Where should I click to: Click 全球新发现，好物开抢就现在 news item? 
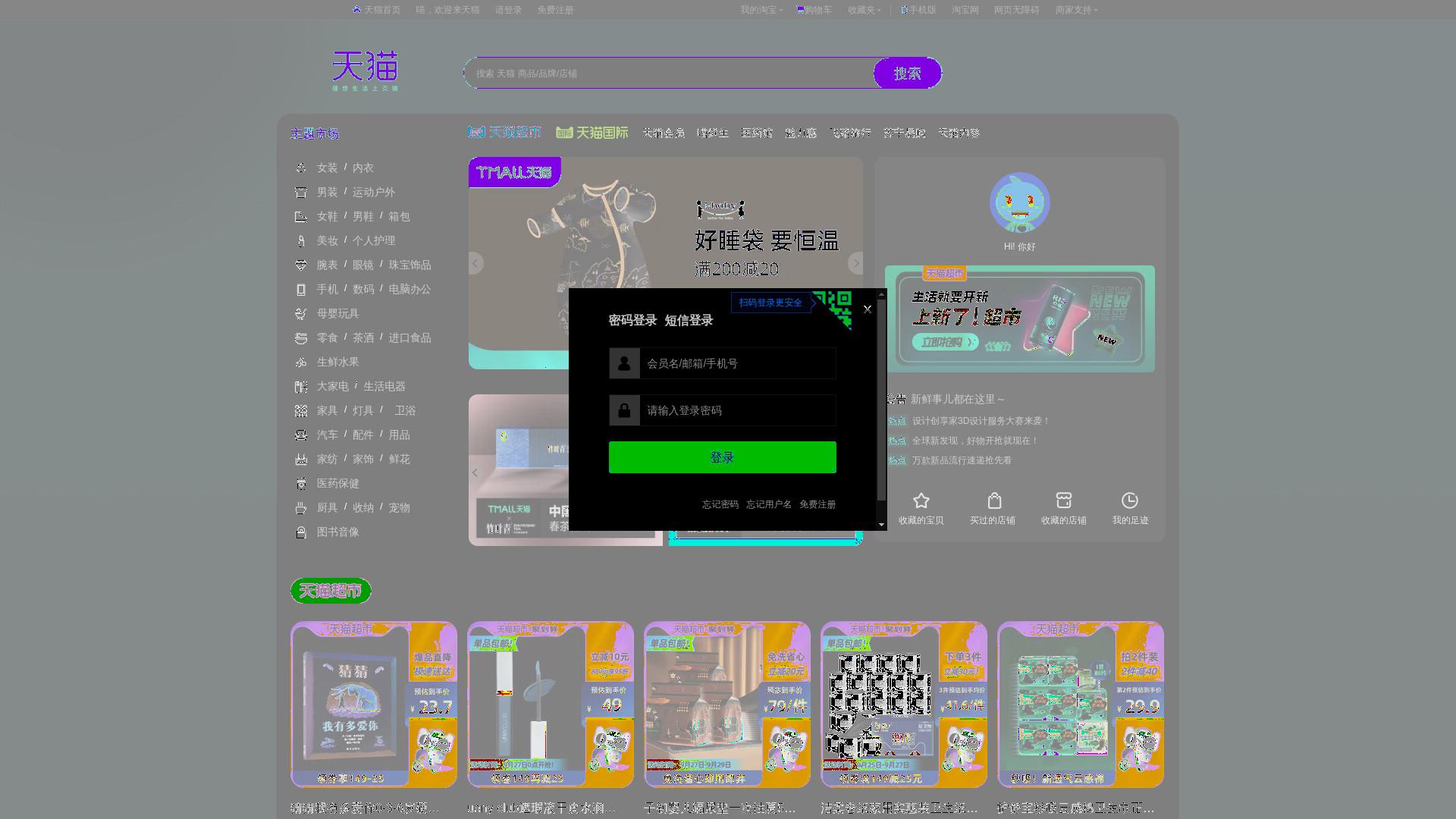[974, 441]
